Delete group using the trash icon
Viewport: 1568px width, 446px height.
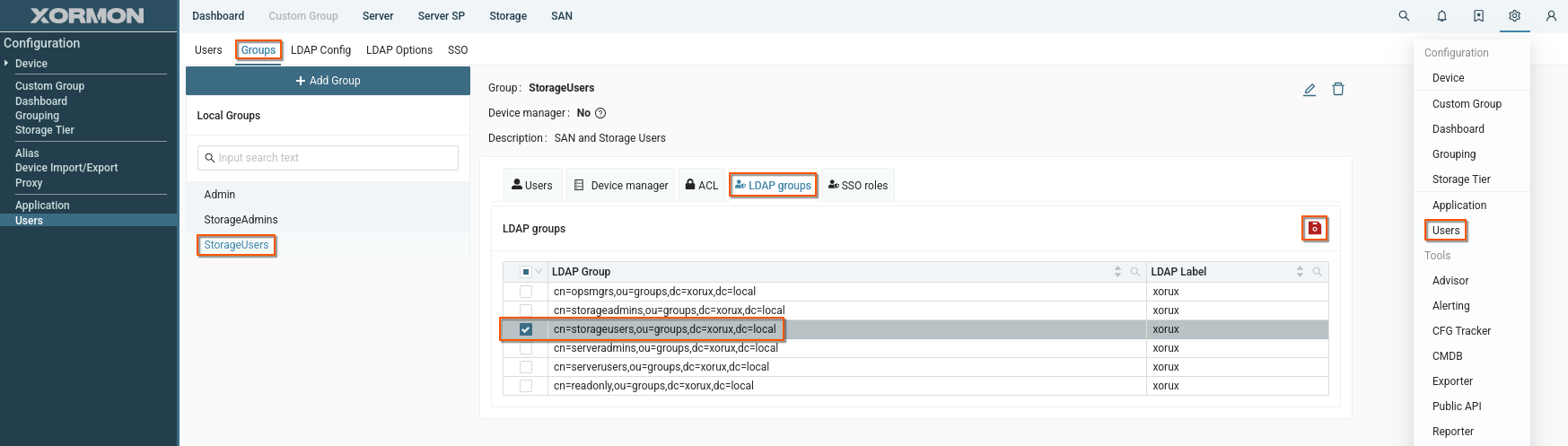coord(1338,89)
